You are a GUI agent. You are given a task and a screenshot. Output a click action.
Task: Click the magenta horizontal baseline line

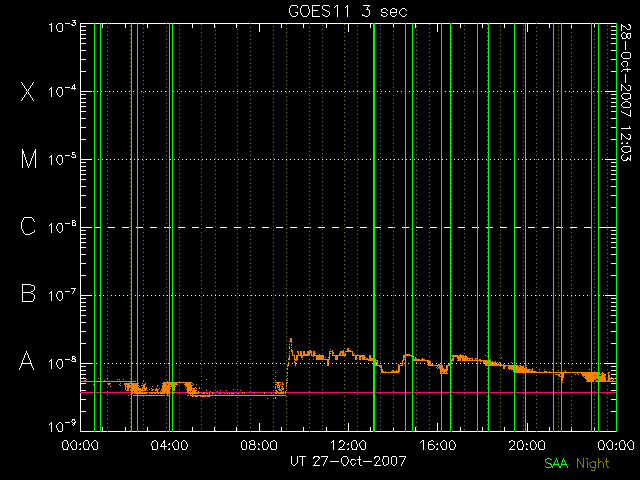pyautogui.click(x=348, y=392)
